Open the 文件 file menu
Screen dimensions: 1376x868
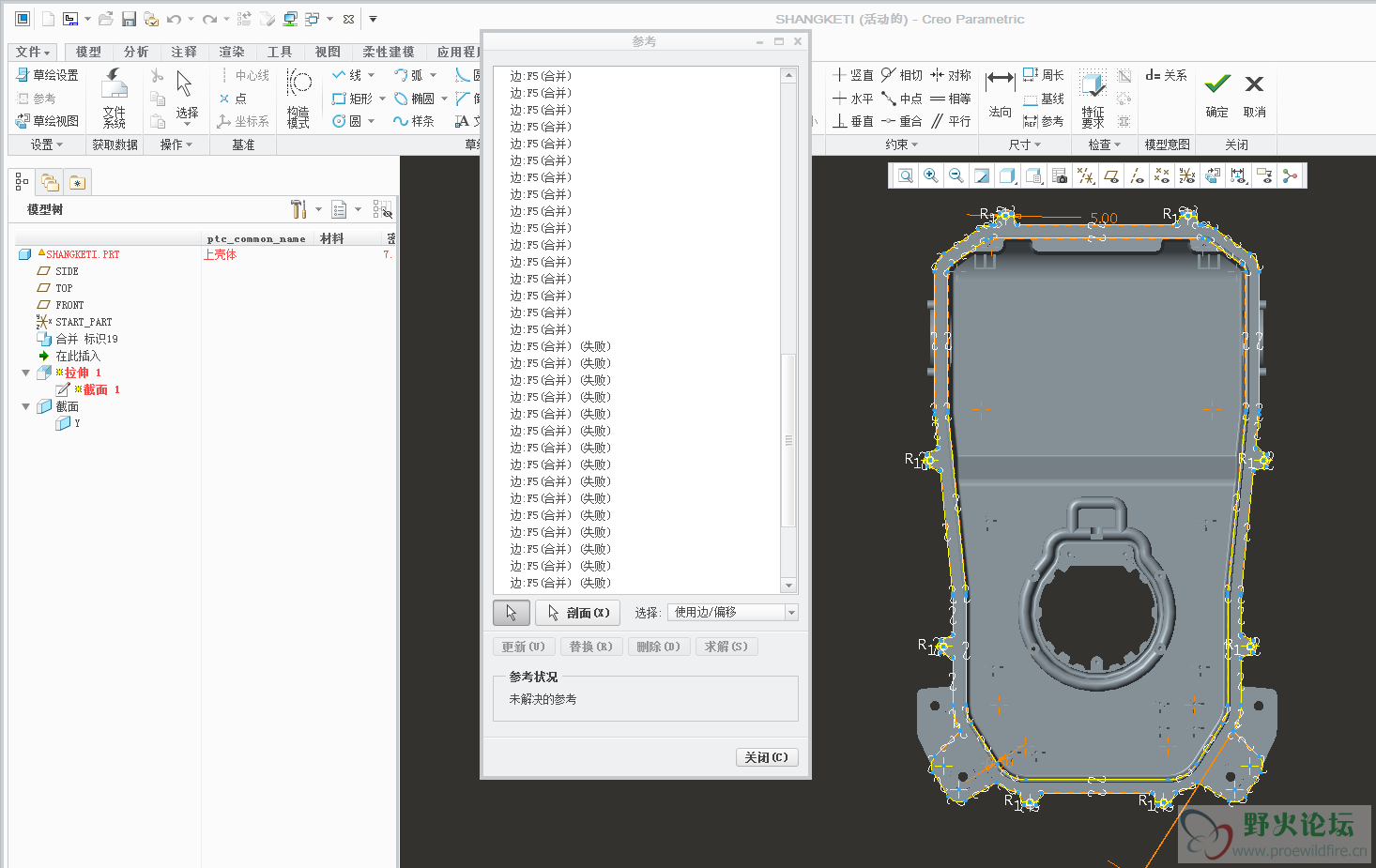(33, 53)
